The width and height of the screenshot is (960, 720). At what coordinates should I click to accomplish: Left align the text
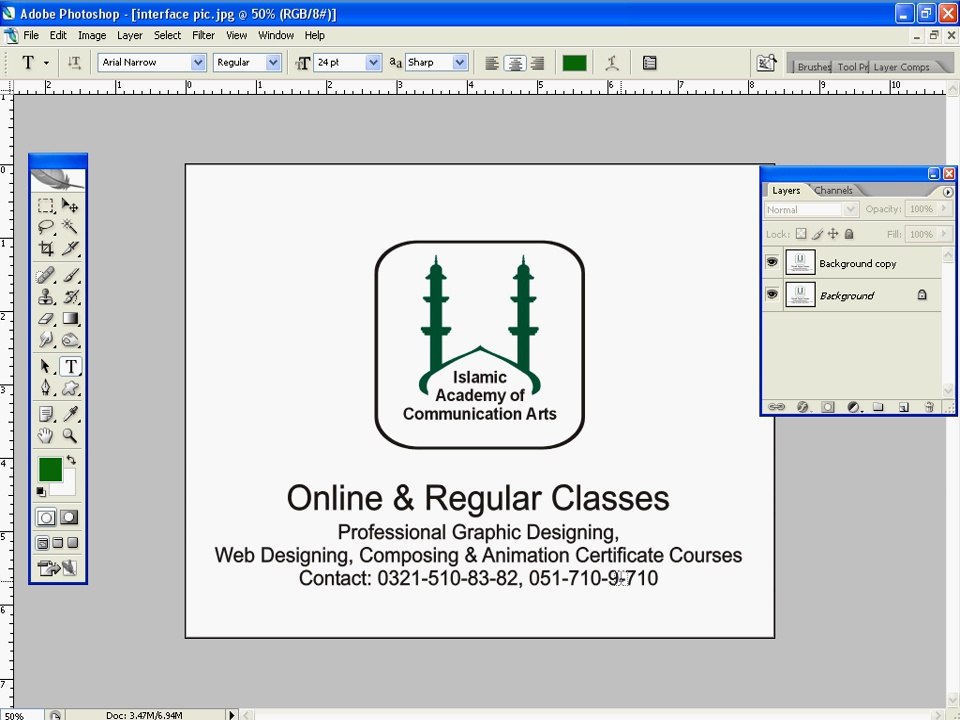click(x=492, y=62)
